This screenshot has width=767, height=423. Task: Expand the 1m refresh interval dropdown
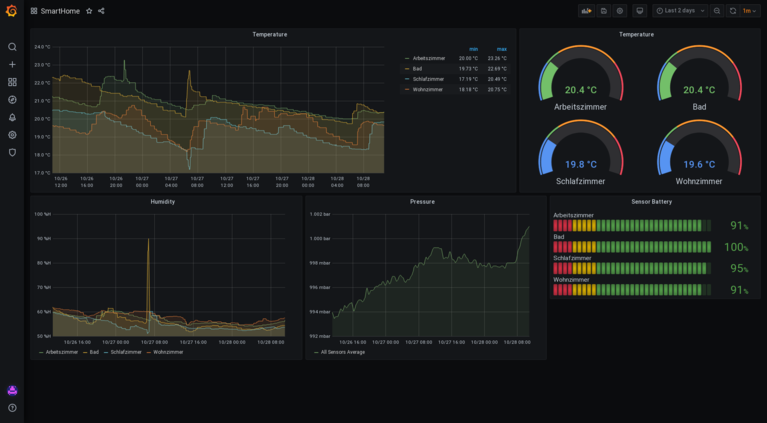[750, 11]
